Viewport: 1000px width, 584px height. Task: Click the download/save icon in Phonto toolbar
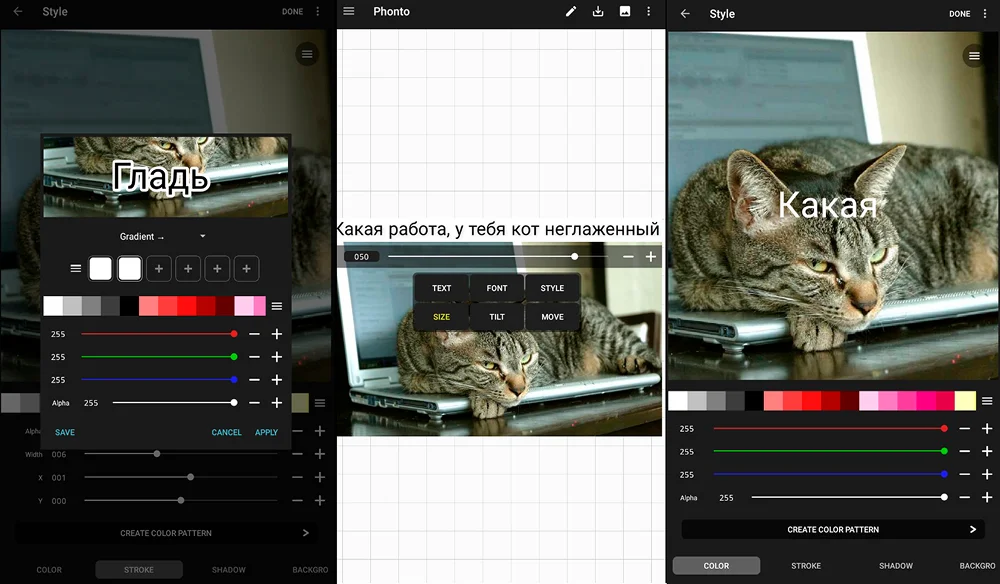(598, 12)
